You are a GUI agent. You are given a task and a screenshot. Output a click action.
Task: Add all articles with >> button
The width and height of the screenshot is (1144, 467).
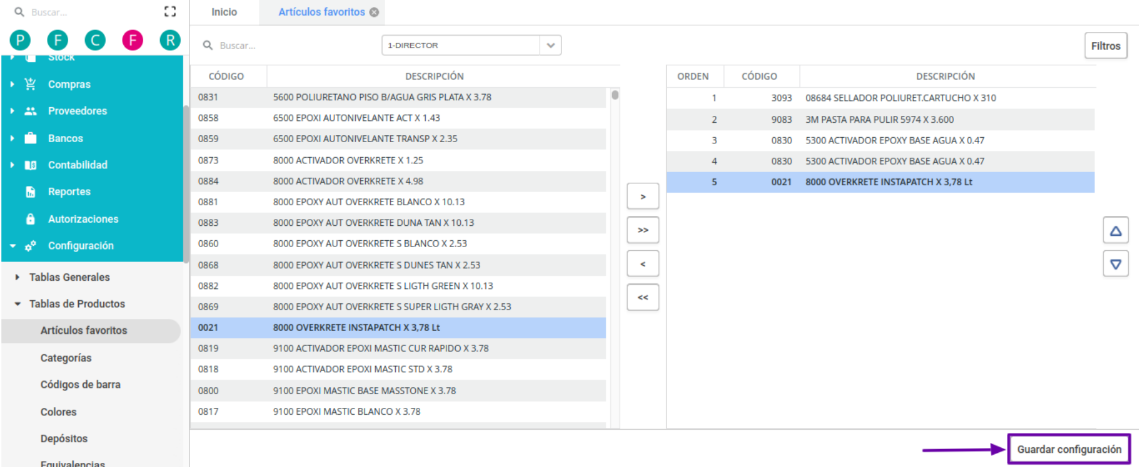[x=643, y=230]
